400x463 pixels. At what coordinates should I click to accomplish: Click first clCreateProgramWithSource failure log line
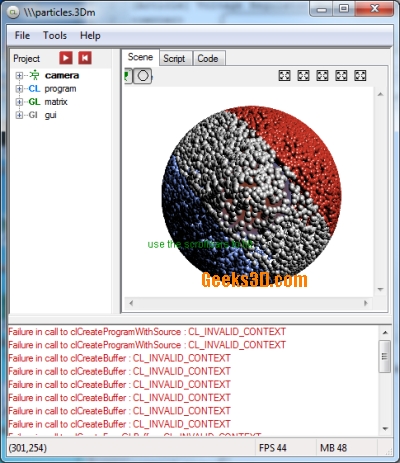pyautogui.click(x=147, y=332)
